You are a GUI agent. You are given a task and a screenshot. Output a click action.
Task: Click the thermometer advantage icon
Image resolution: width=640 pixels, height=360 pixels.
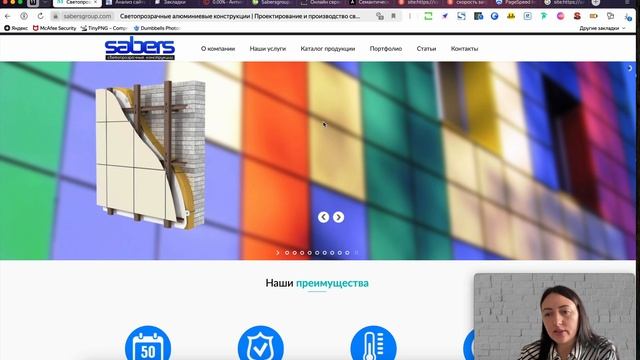pyautogui.click(x=373, y=344)
